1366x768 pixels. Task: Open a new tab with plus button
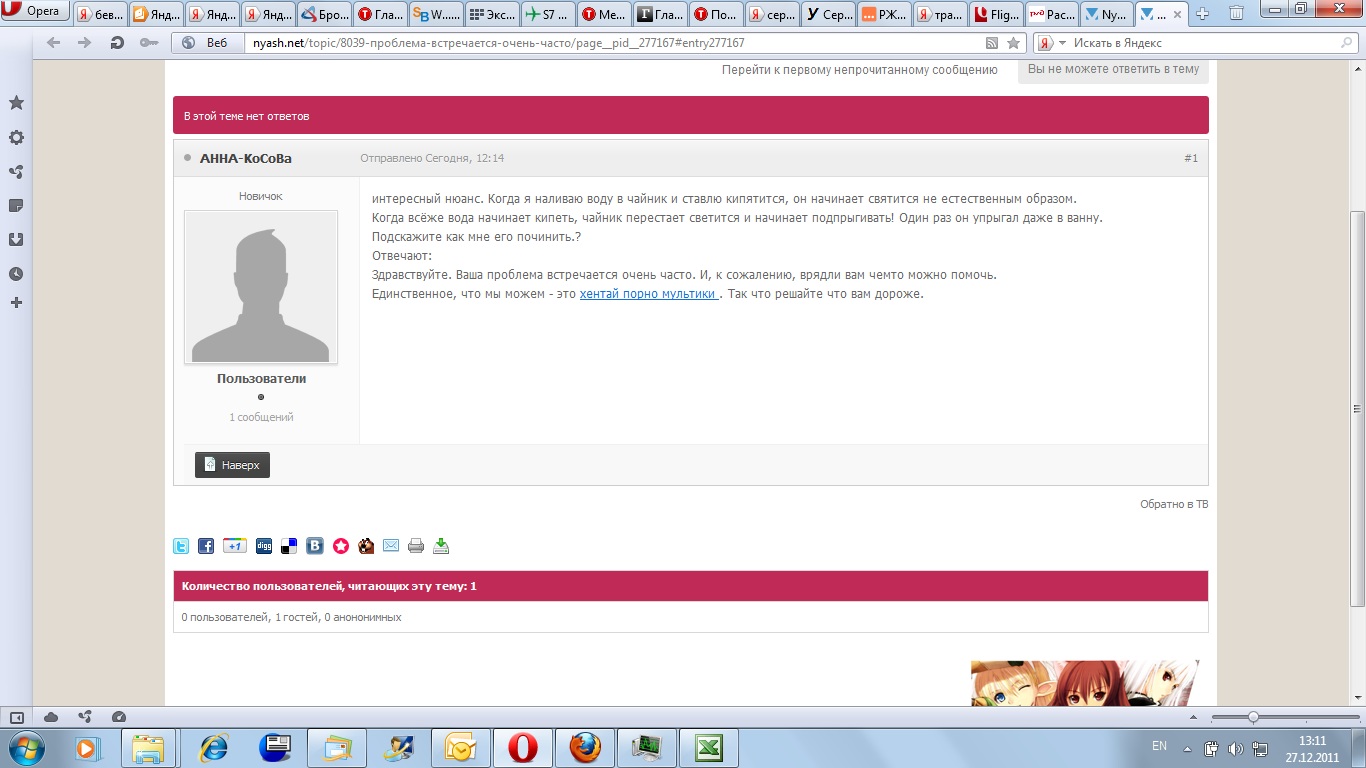pos(1202,13)
